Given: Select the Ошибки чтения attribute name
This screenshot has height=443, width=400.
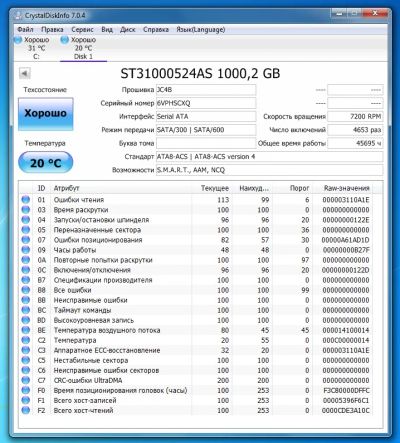Looking at the screenshot, I should tap(79, 200).
